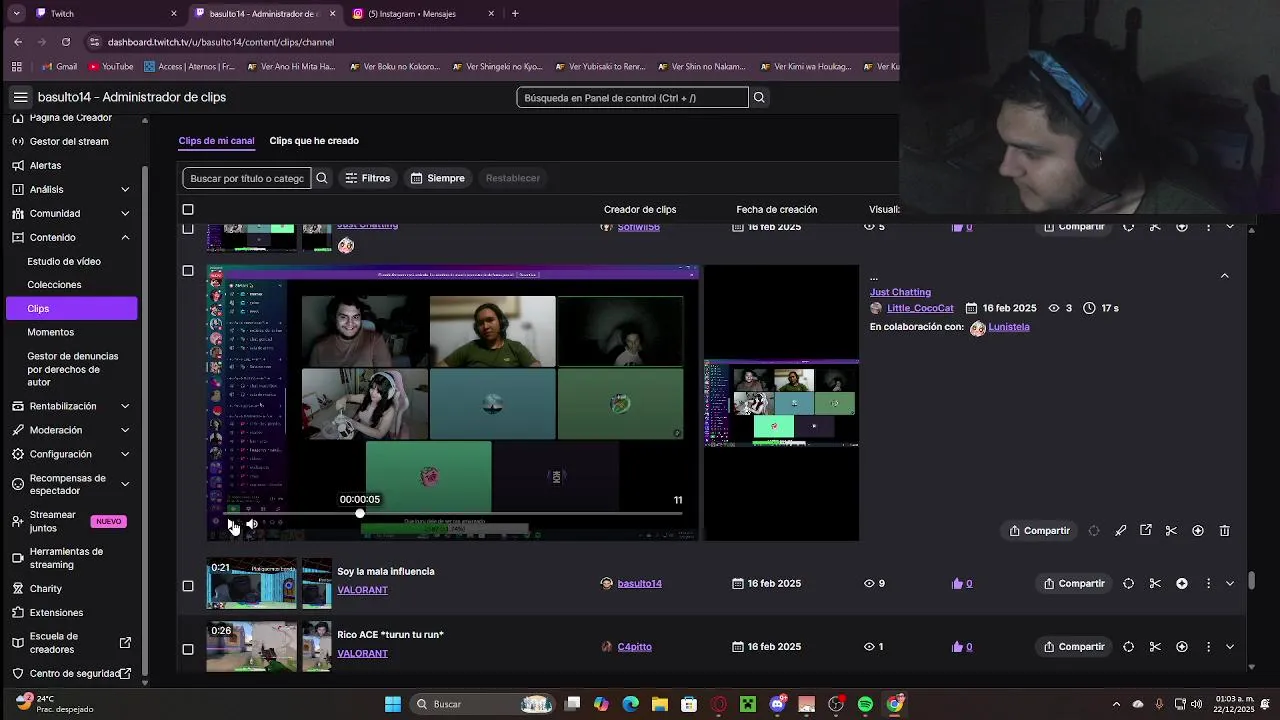Screen dimensions: 1280x720
Task: Open a new browser tab
Action: tap(515, 14)
